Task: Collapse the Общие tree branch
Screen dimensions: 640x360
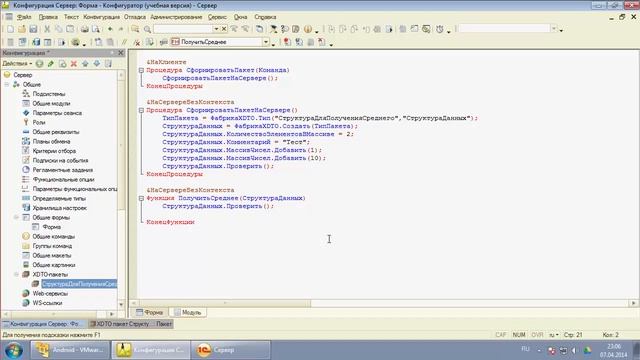Action: pyautogui.click(x=7, y=84)
